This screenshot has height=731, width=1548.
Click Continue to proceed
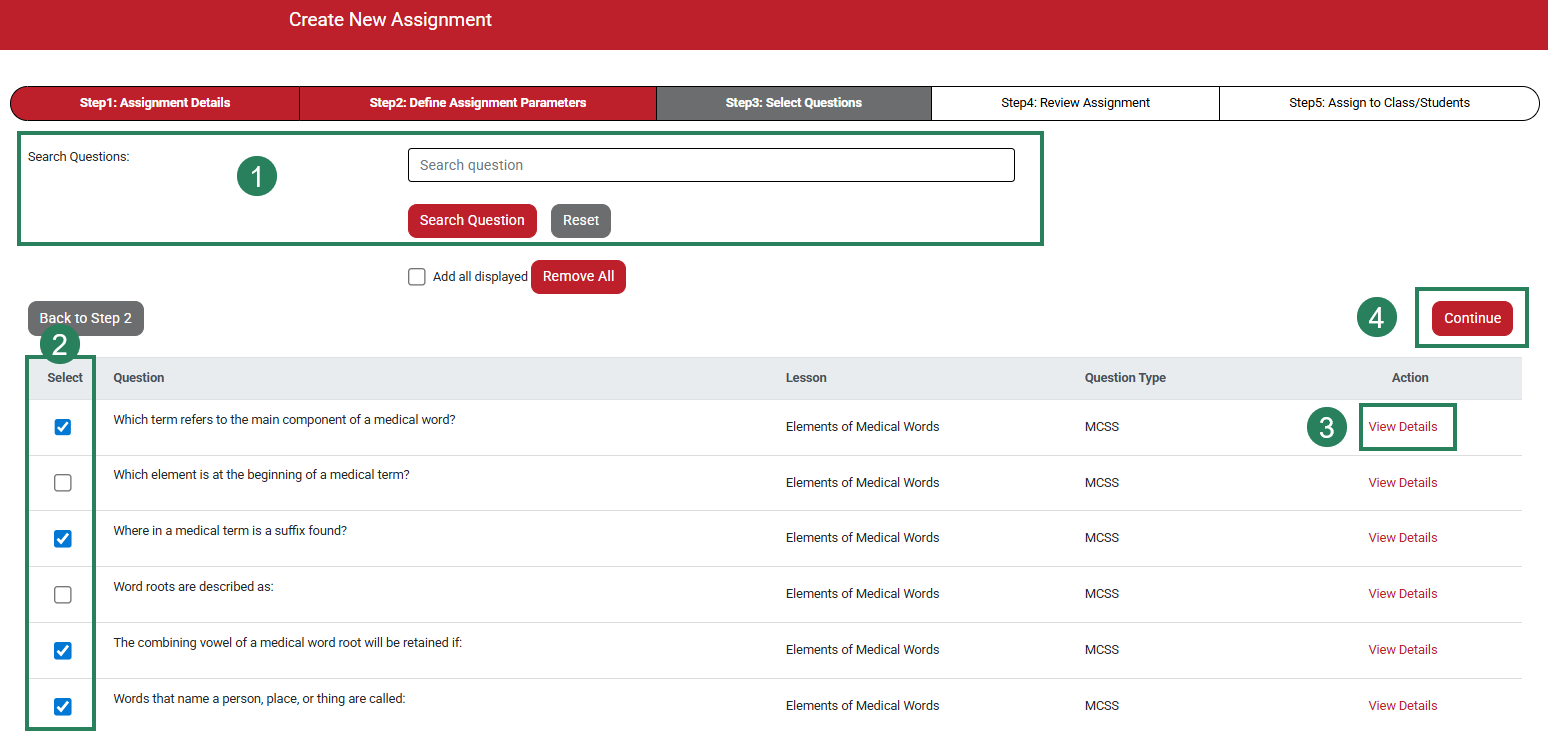[1471, 317]
